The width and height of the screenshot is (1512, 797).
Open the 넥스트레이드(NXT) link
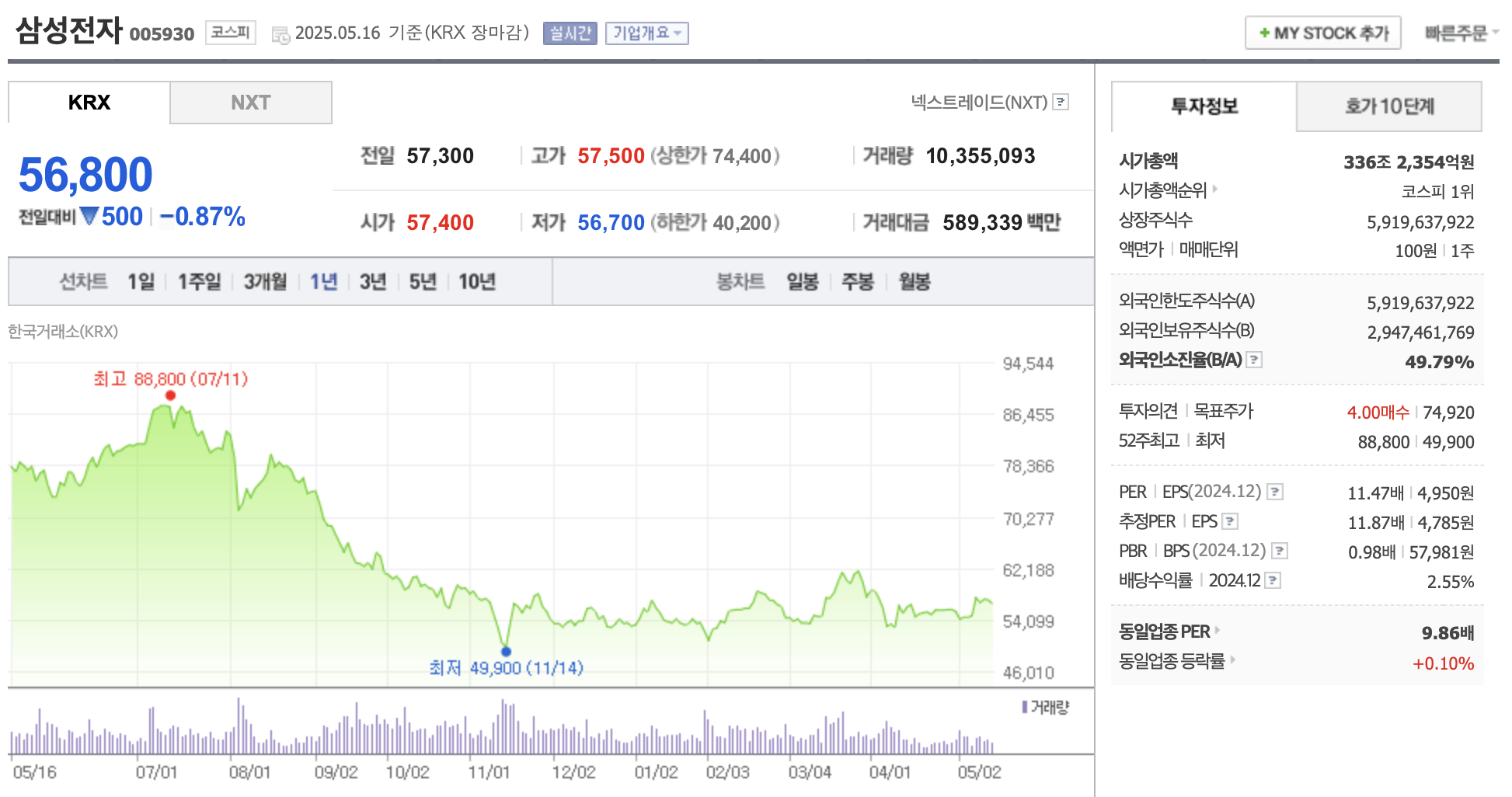click(x=979, y=102)
